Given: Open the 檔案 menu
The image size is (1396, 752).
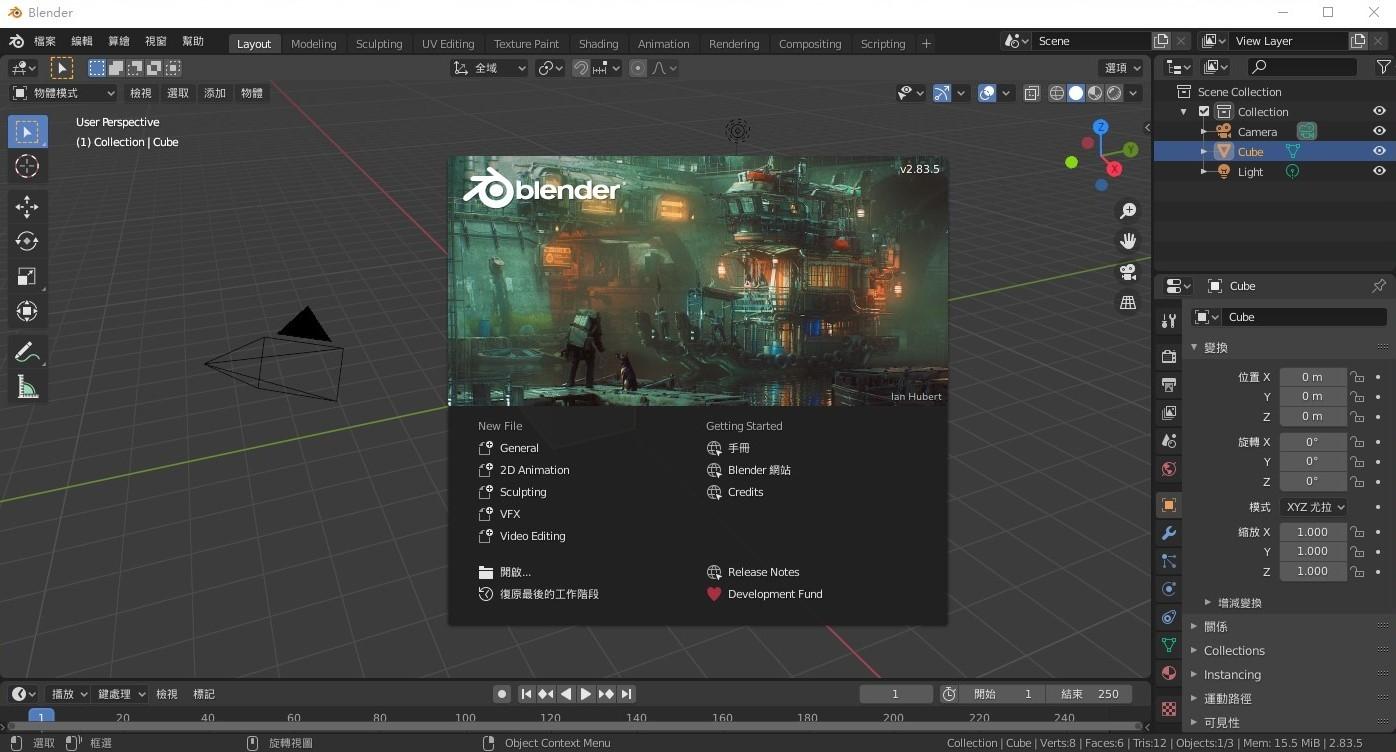Looking at the screenshot, I should [x=45, y=42].
